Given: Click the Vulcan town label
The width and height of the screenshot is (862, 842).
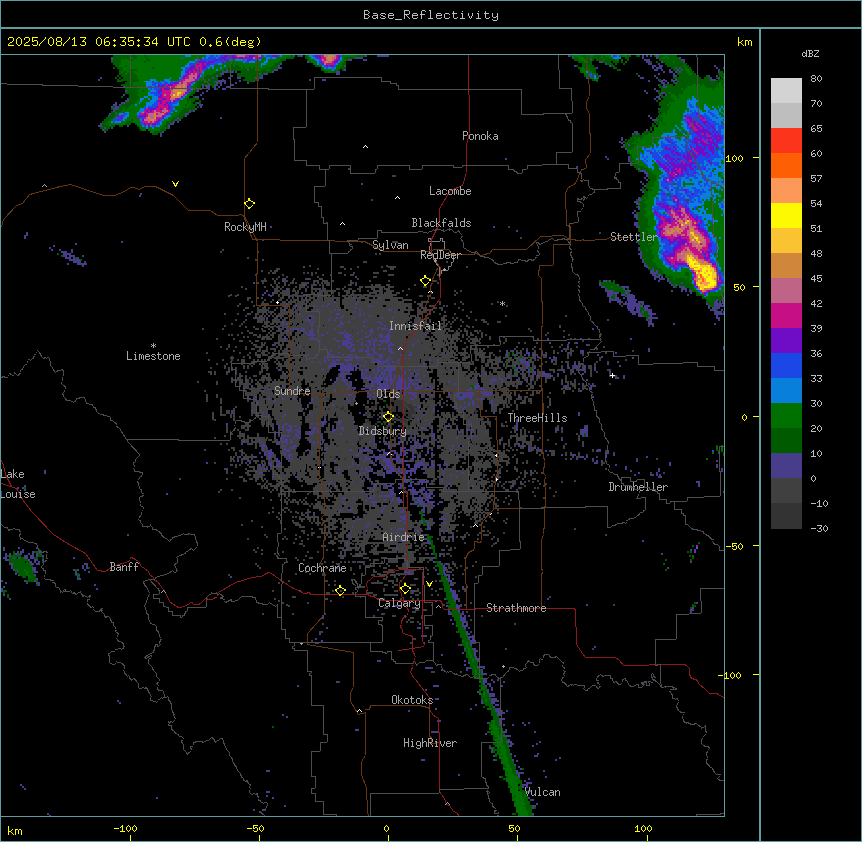Looking at the screenshot, I should point(542,792).
